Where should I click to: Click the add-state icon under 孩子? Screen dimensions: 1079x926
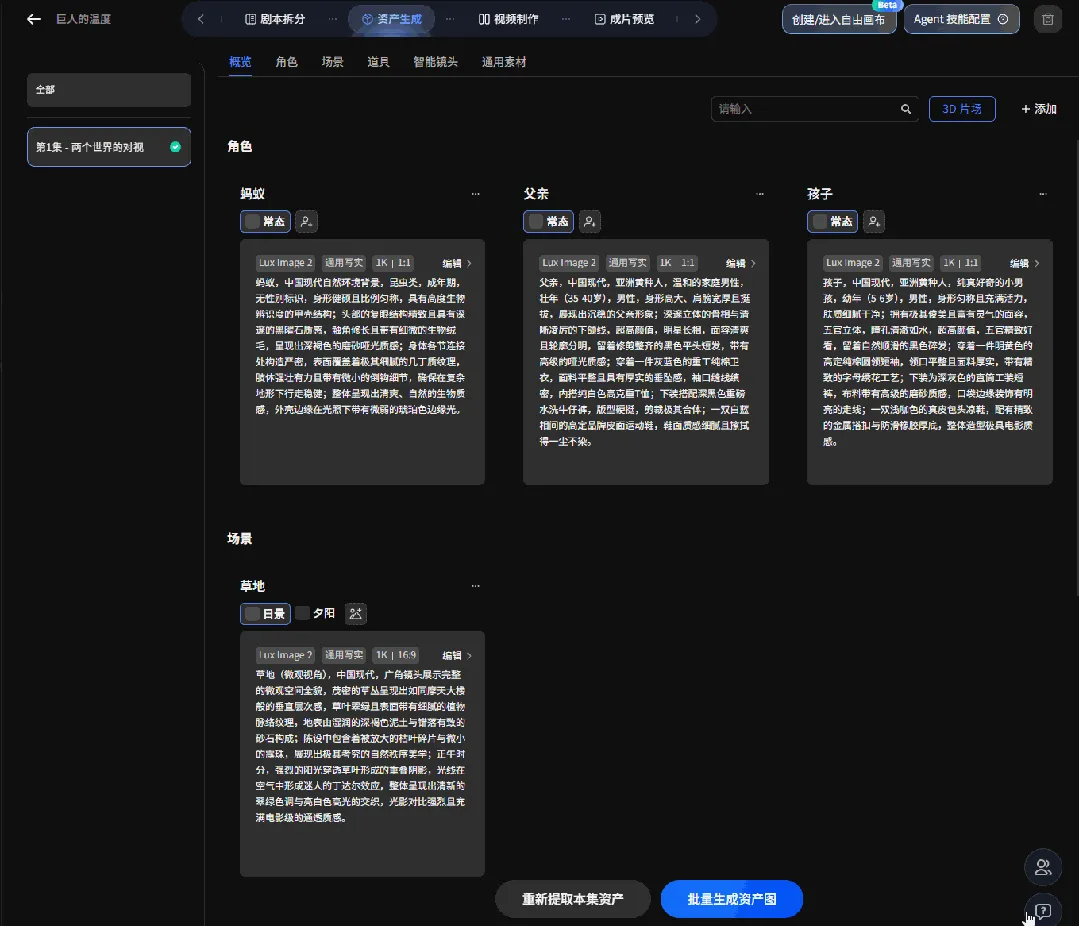[x=874, y=222]
